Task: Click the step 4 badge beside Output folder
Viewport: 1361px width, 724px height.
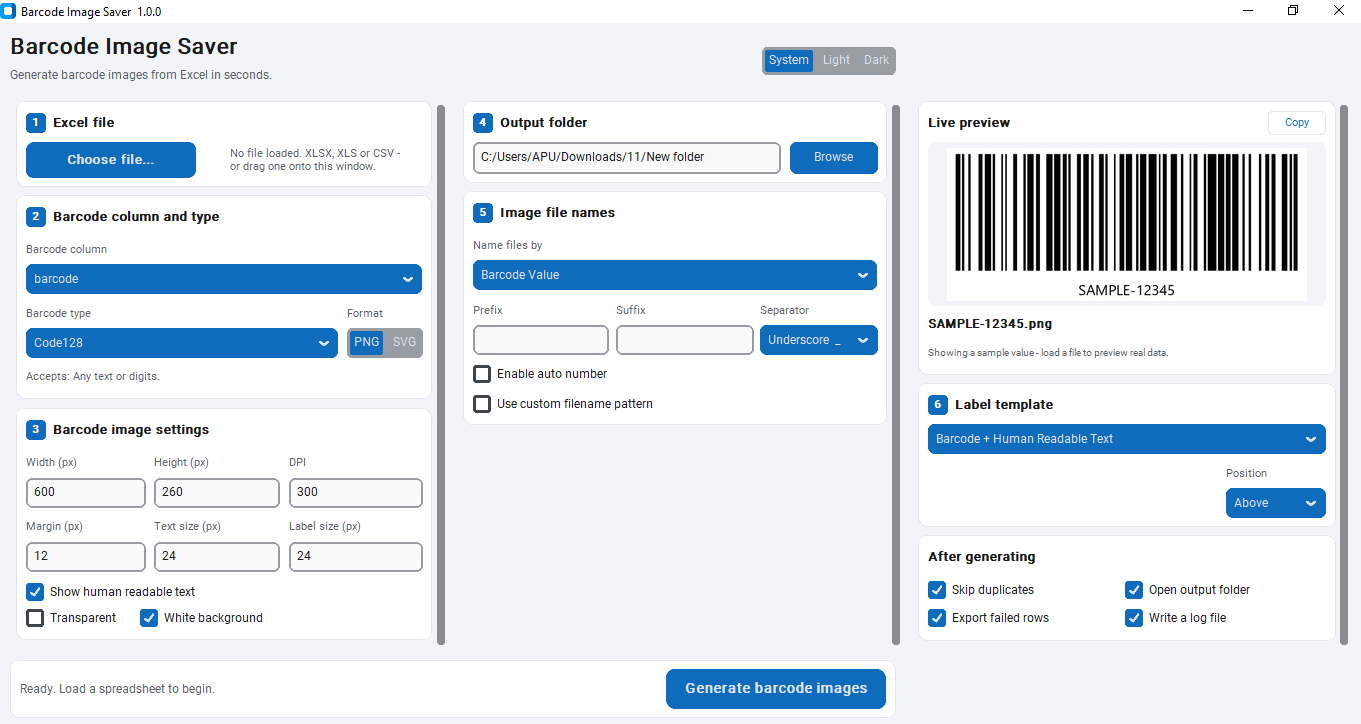Action: point(483,123)
